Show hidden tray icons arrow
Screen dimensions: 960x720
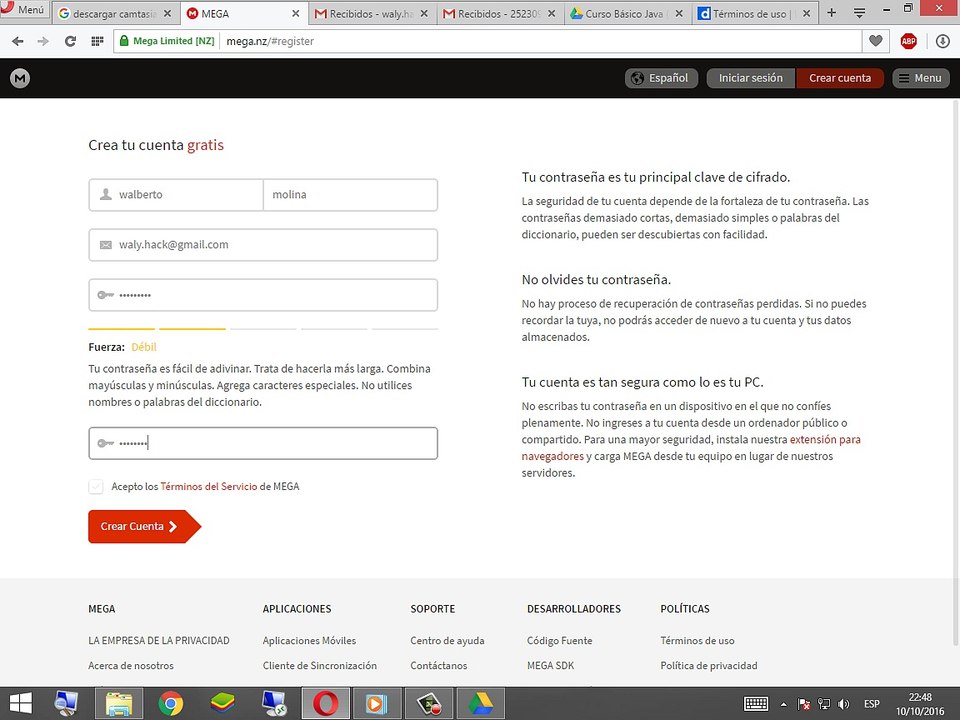784,704
